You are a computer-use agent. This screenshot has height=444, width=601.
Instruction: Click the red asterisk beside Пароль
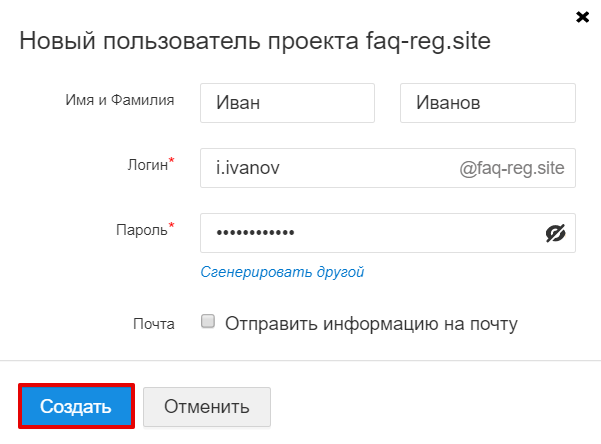[171, 227]
